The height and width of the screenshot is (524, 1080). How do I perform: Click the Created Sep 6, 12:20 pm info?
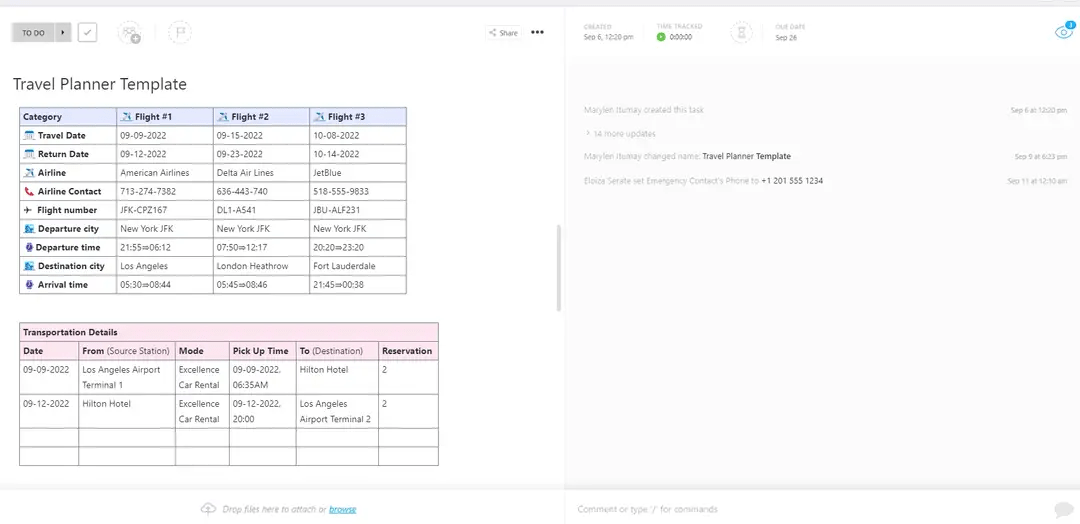608,32
